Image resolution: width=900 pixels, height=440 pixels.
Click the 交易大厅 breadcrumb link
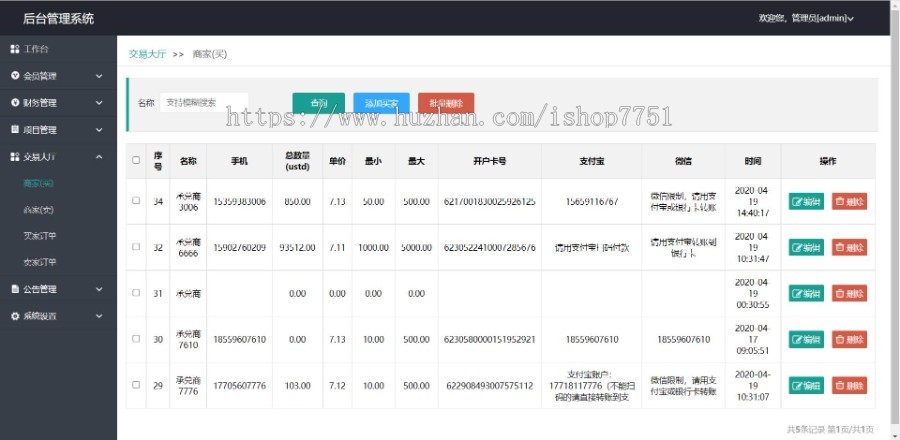click(147, 54)
